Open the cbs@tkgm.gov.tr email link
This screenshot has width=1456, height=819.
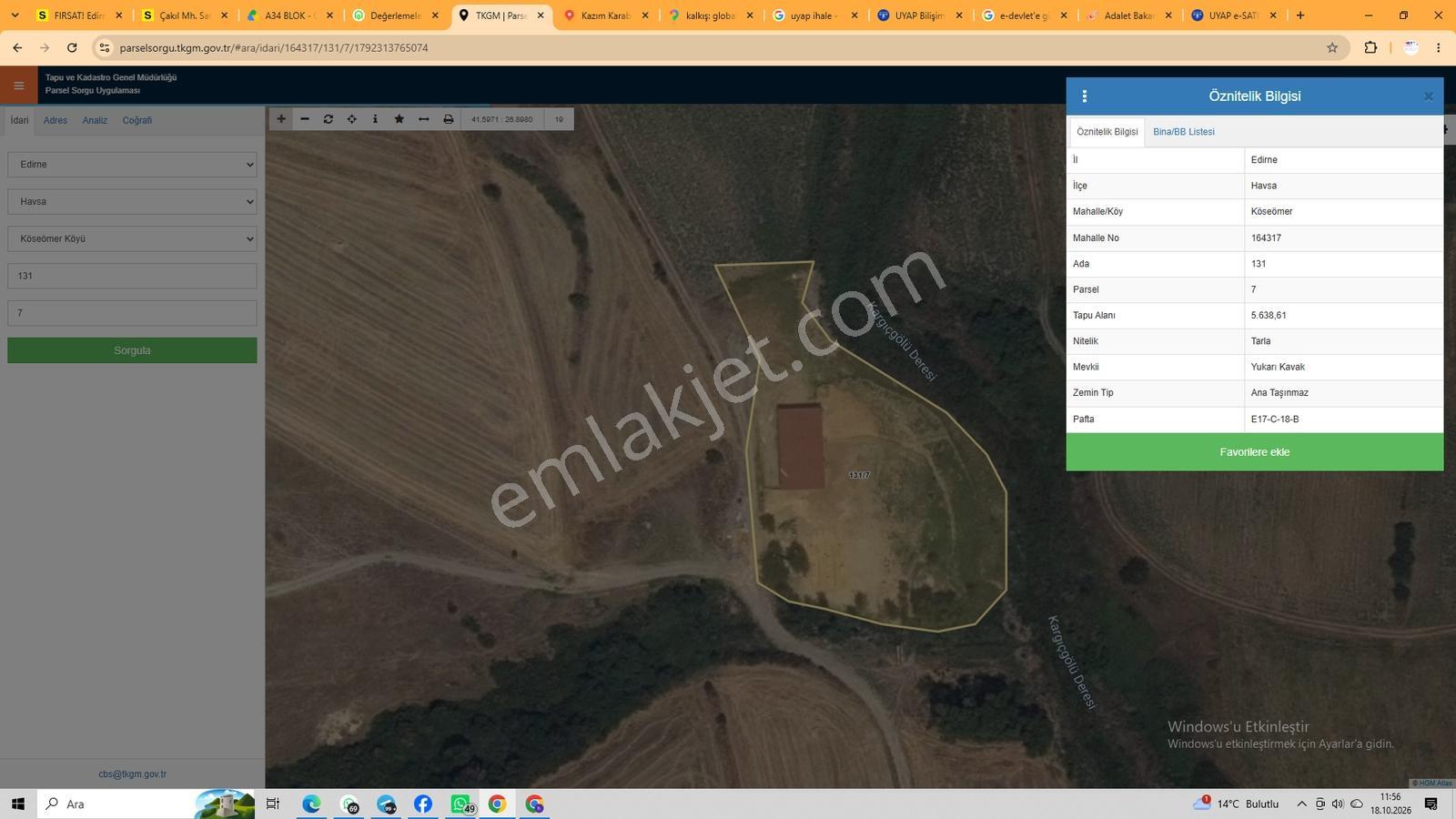(132, 774)
